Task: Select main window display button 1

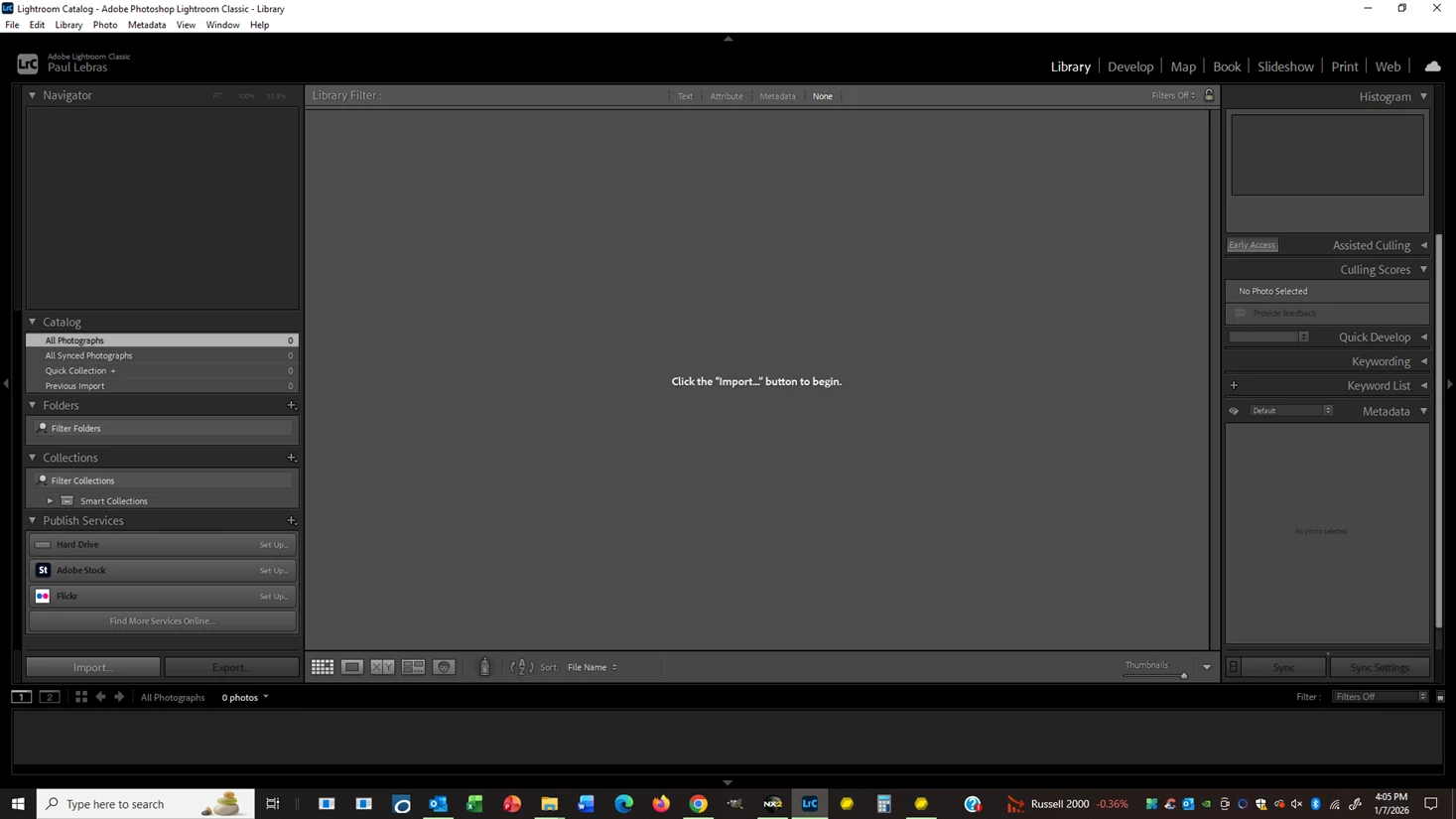Action: (x=21, y=697)
